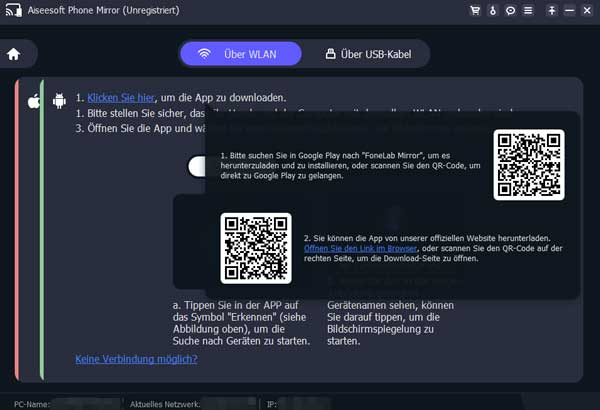Click the register key icon
Image resolution: width=600 pixels, height=410 pixels.
coord(493,11)
